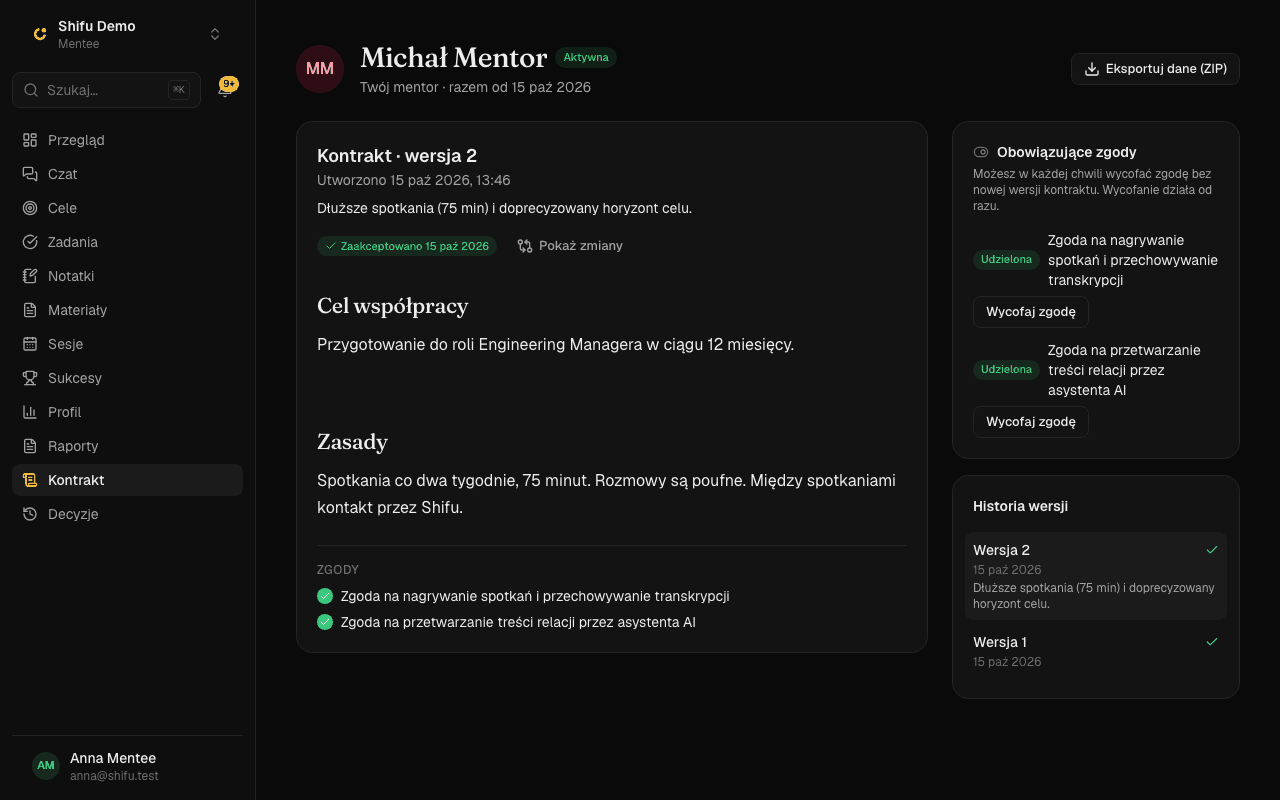Image resolution: width=1280 pixels, height=800 pixels.
Task: Withdraw consent for AI assistant processing
Action: pos(1030,422)
